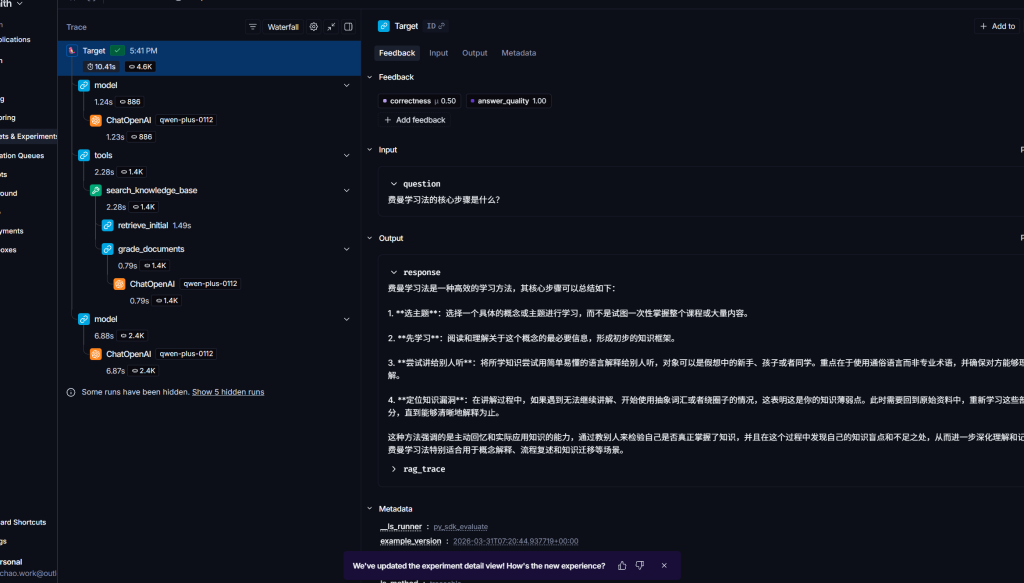1024x583 pixels.
Task: Give thumbs down on new experience
Action: pos(640,565)
